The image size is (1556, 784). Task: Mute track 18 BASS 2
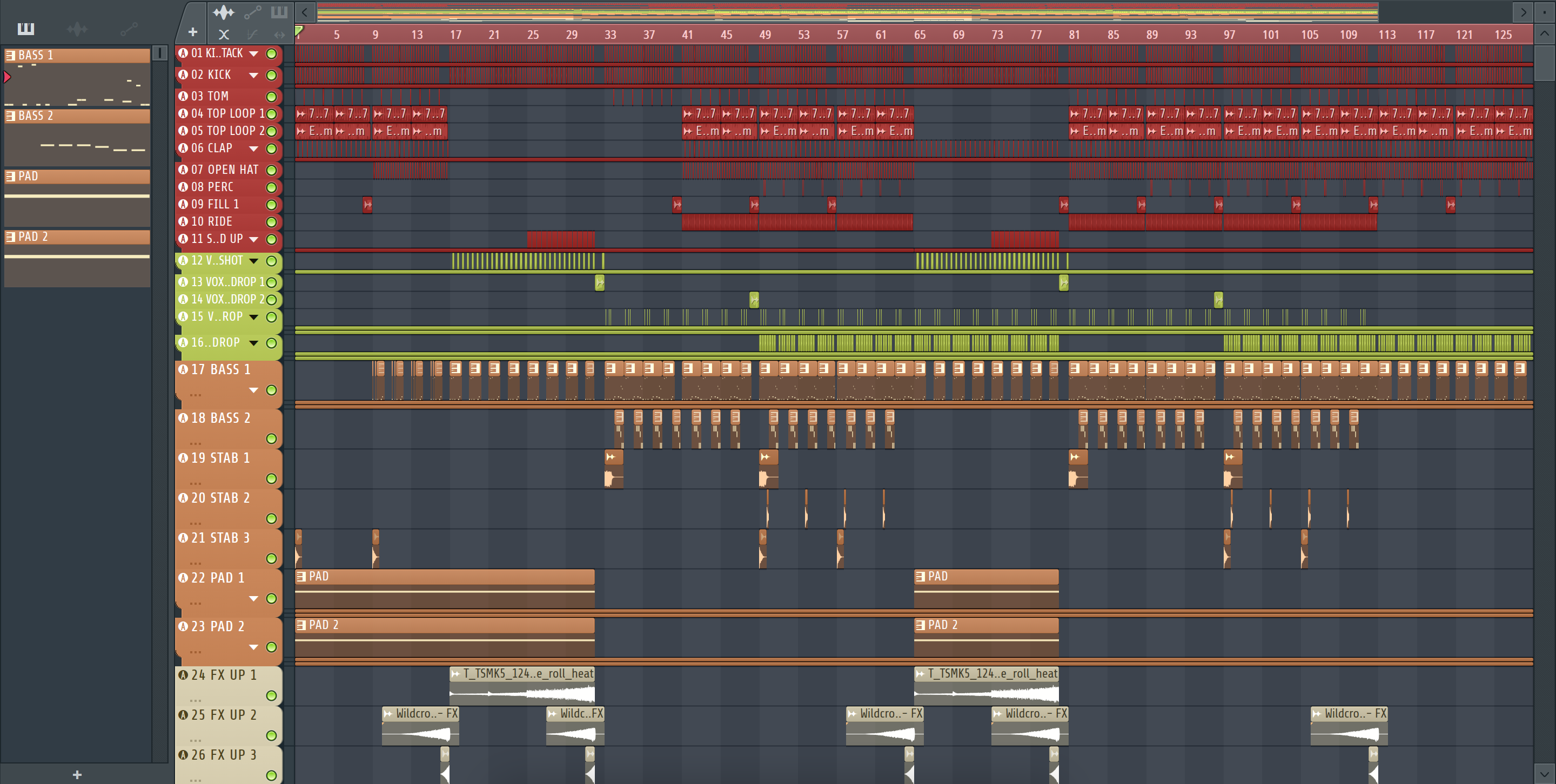[271, 439]
